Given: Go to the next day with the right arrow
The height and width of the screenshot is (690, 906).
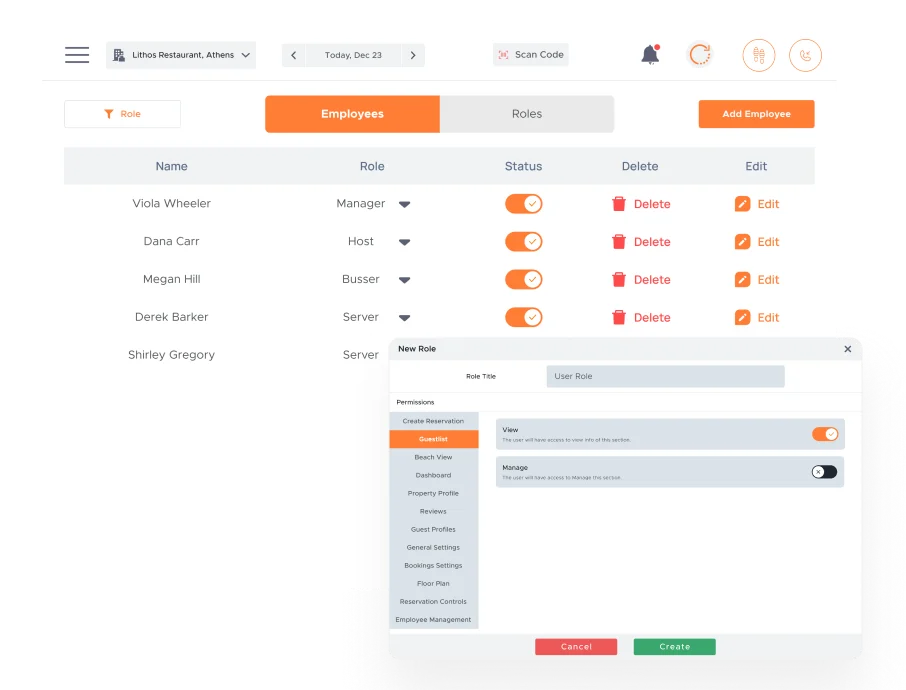Looking at the screenshot, I should (413, 55).
